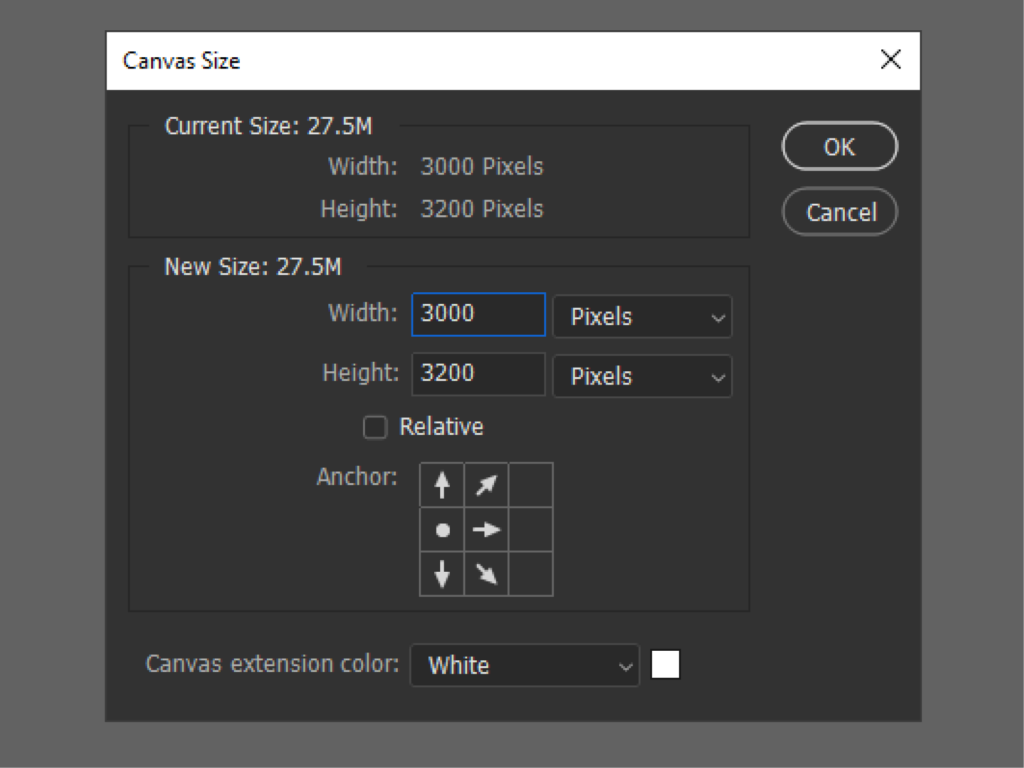The width and height of the screenshot is (1024, 768).
Task: Select the empty middle-right anchor grid cell
Action: (x=530, y=530)
